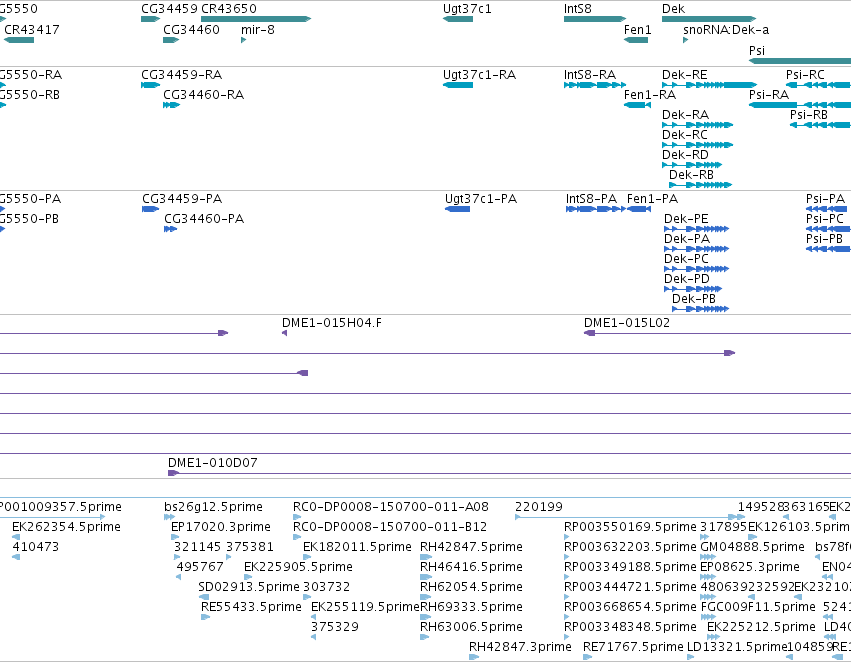
Task: Select the mir-8 gene marker
Action: [x=243, y=40]
